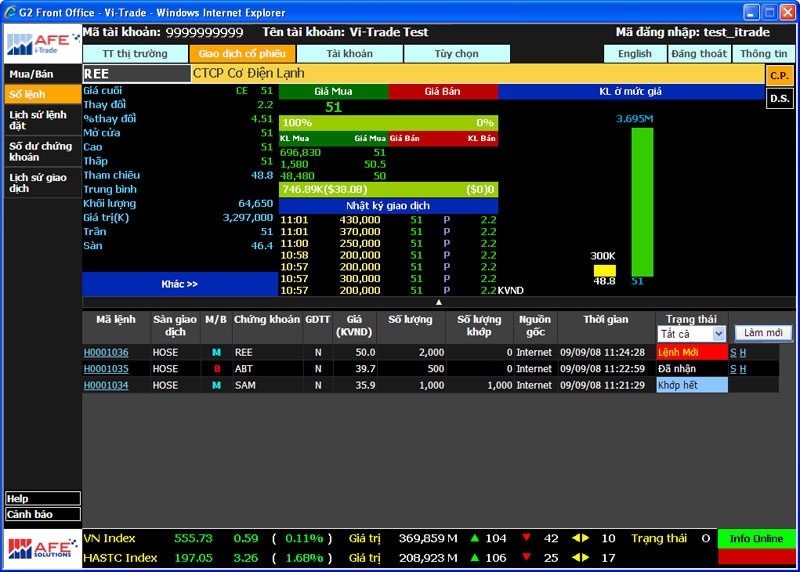Click the 11:00 250,000 trade log row
This screenshot has width=800, height=572.
tap(388, 243)
